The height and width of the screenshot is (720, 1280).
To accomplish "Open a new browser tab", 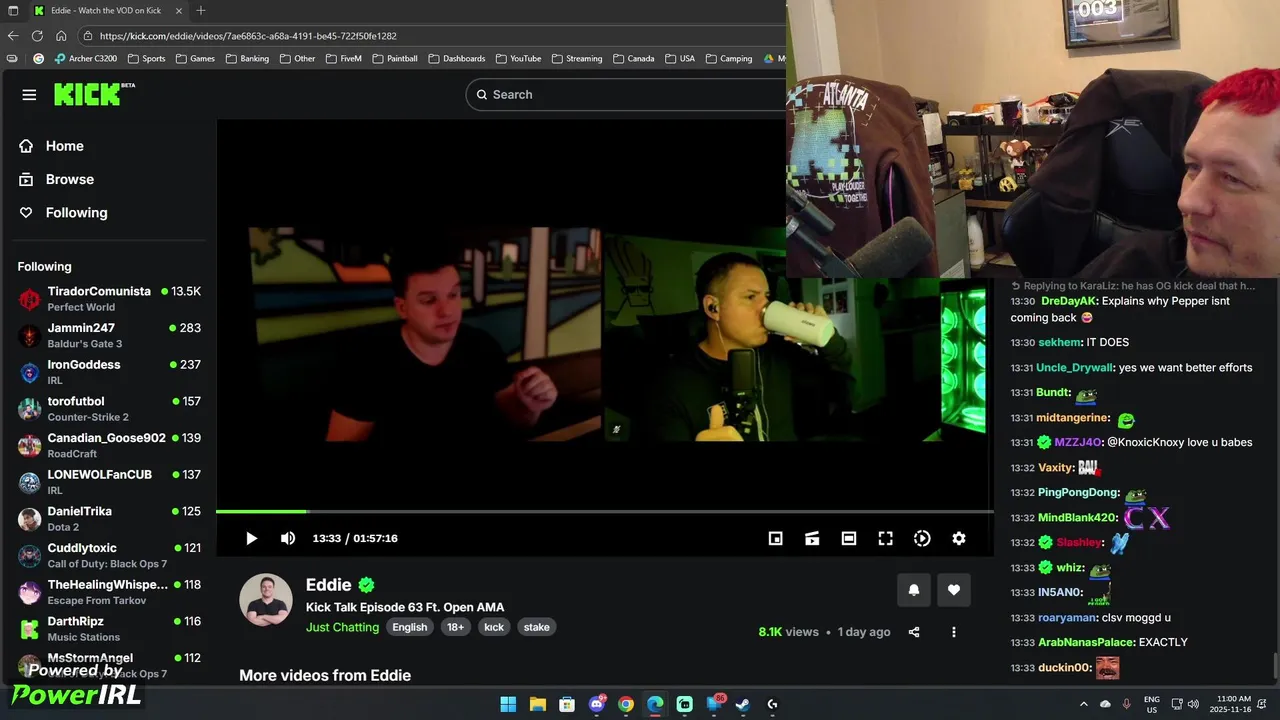I will [201, 10].
